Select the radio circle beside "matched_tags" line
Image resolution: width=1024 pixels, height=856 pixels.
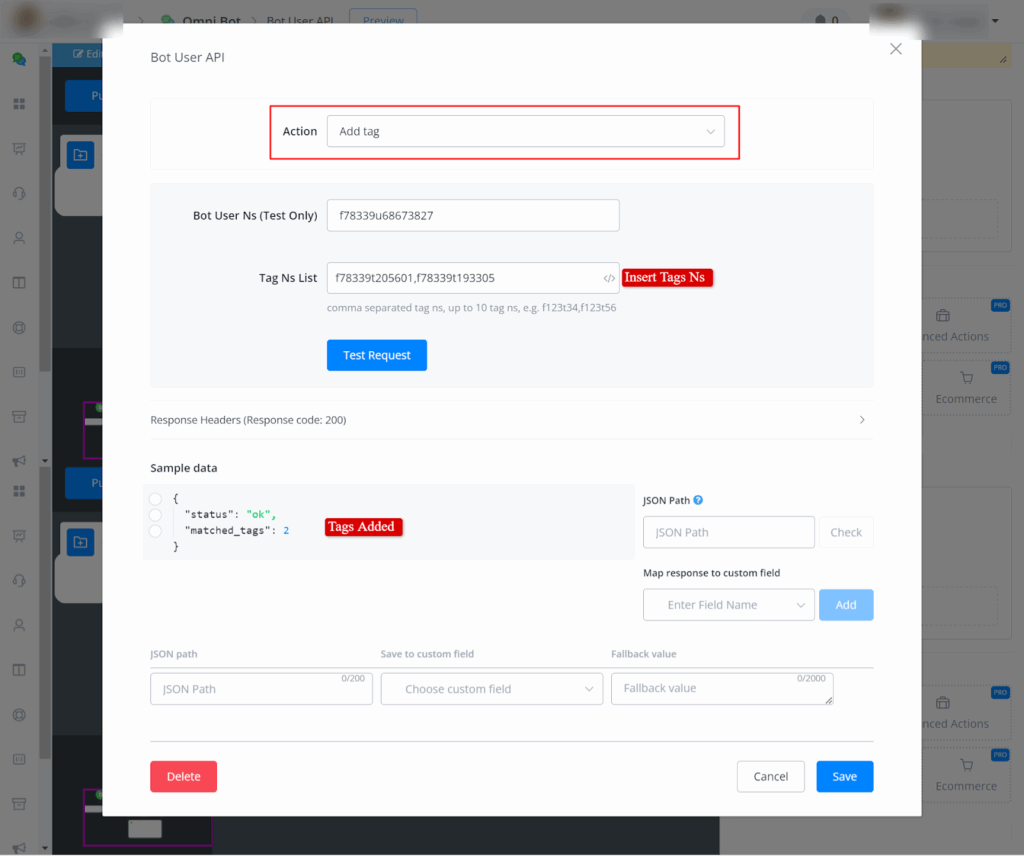click(155, 530)
